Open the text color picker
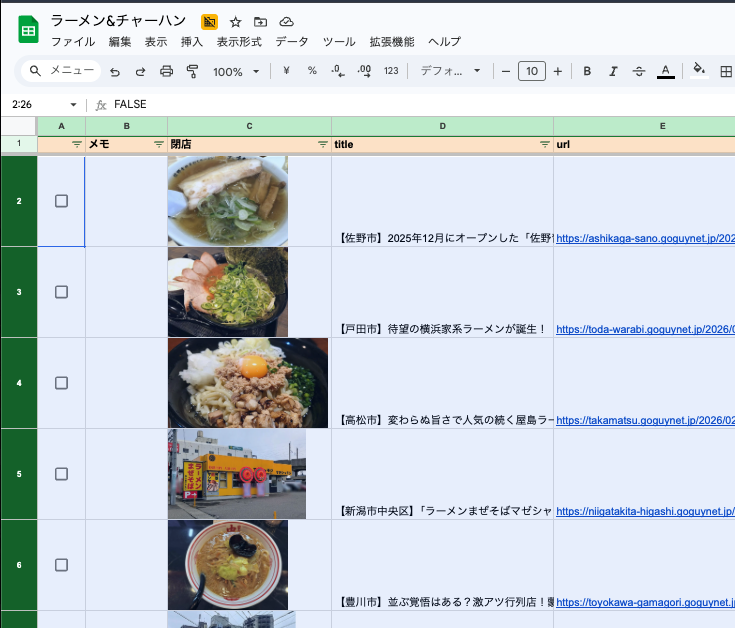The width and height of the screenshot is (735, 628). point(665,71)
